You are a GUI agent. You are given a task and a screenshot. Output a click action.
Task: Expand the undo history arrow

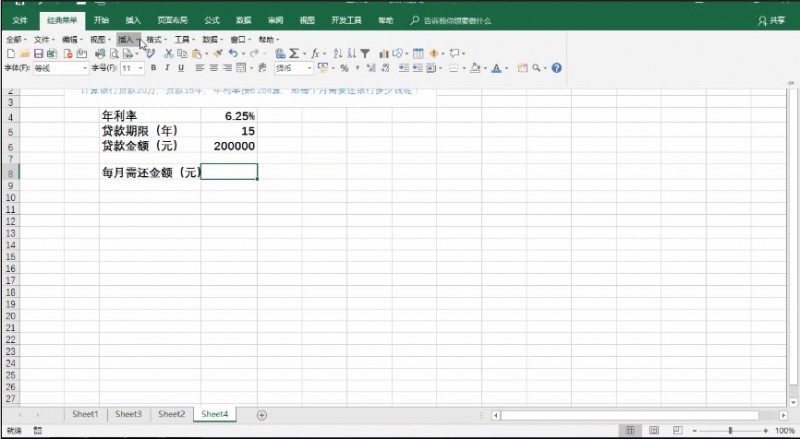pos(243,54)
